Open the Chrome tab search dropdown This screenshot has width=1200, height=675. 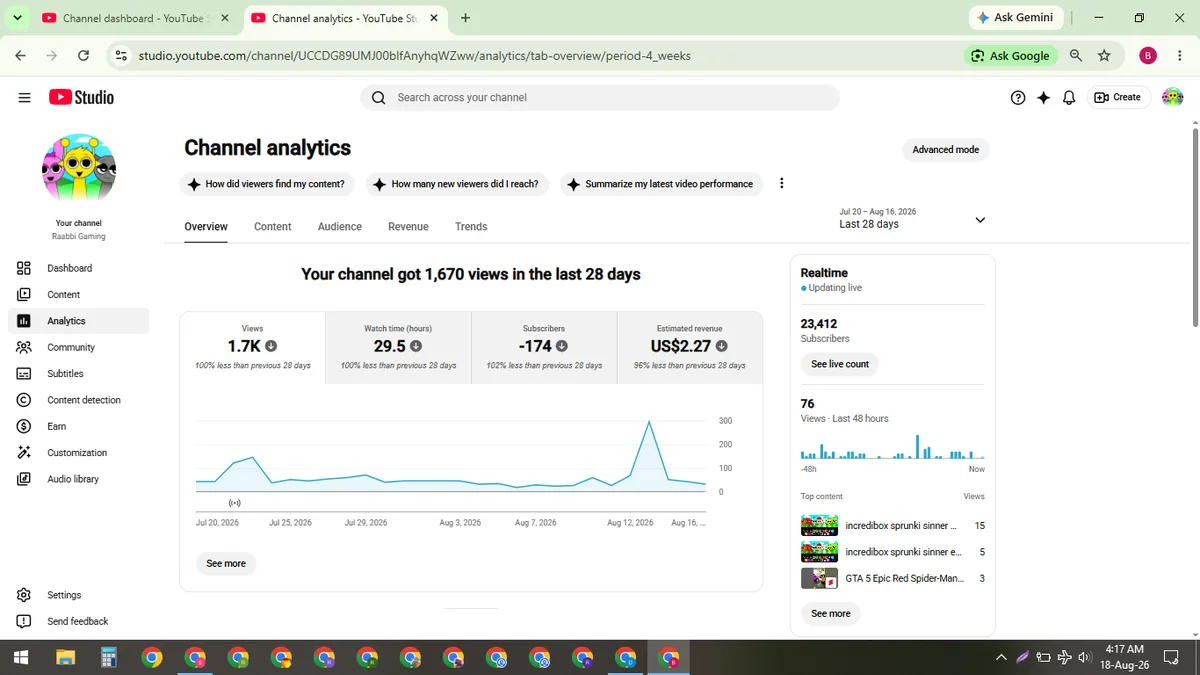[18, 18]
